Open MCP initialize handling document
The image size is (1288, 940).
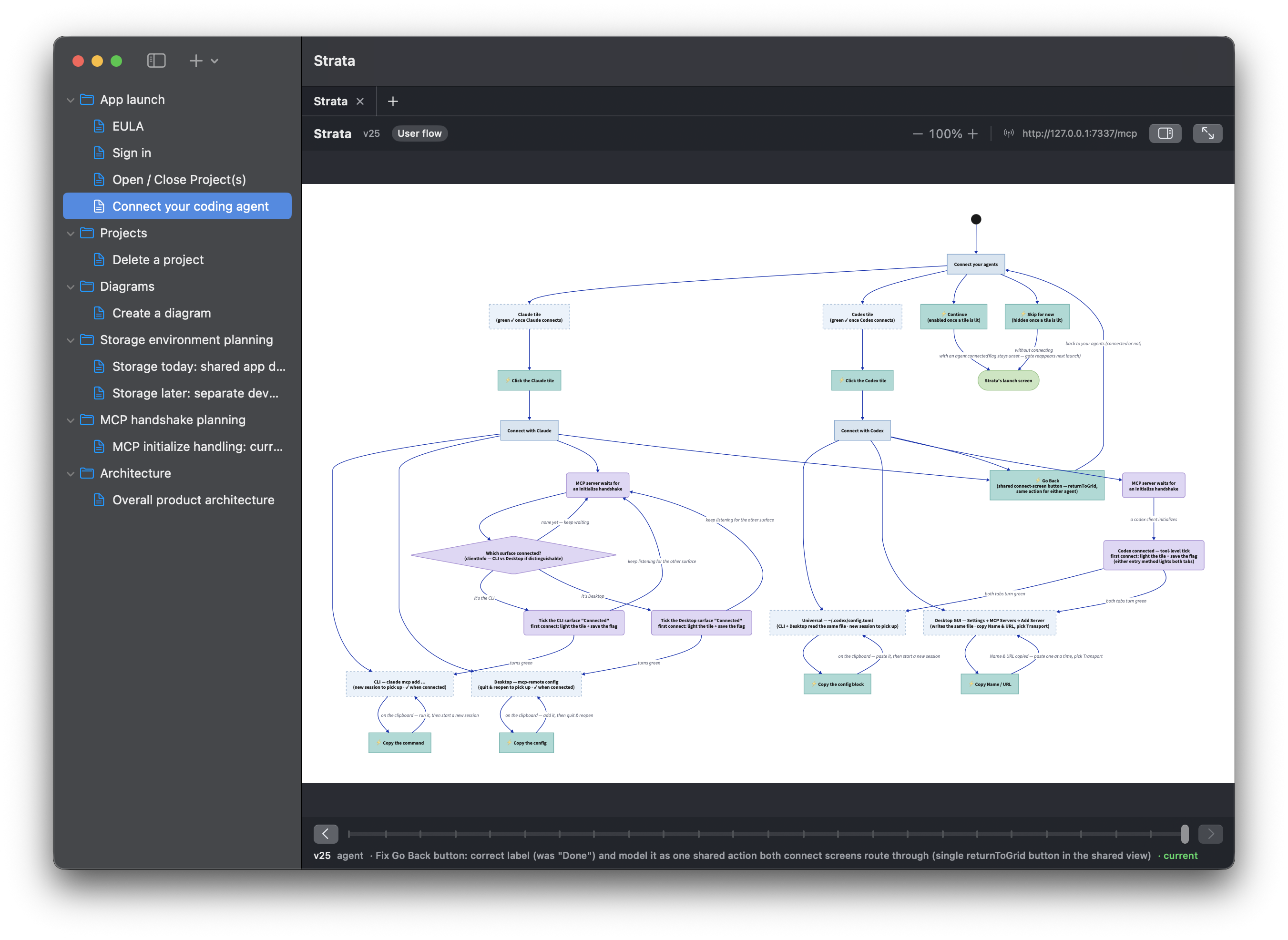177,447
